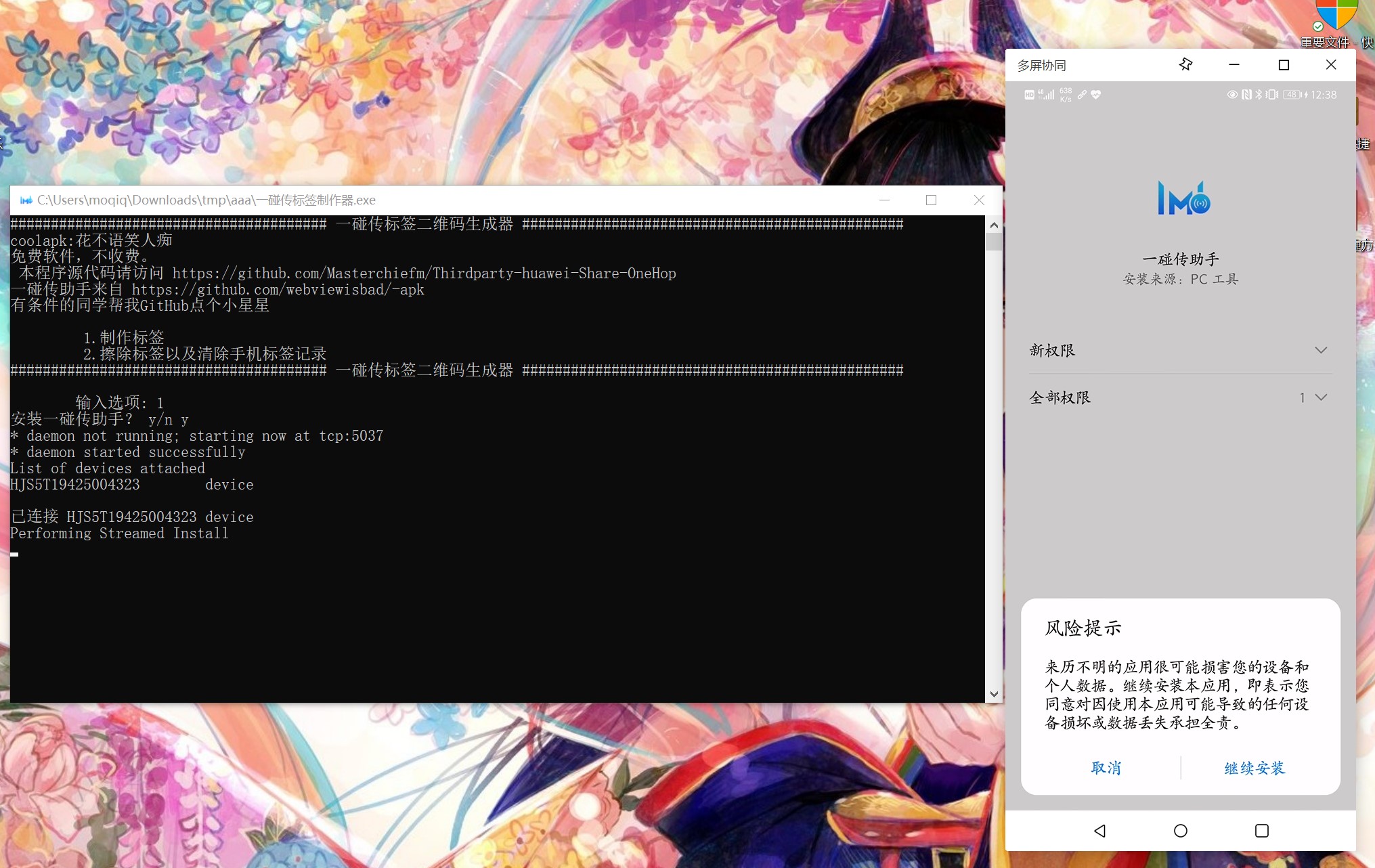The width and height of the screenshot is (1375, 868).
Task: Click 取消 in the risk dialog
Action: (x=1106, y=768)
